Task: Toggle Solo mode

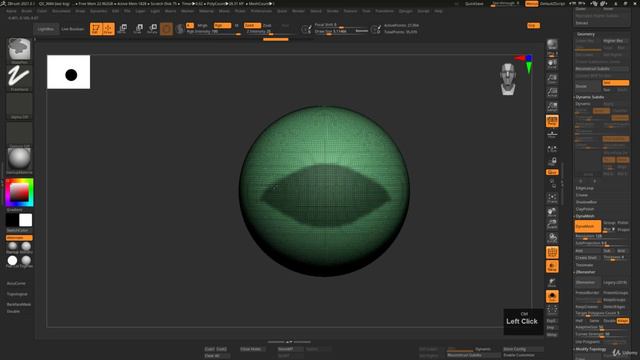Action: (552, 296)
